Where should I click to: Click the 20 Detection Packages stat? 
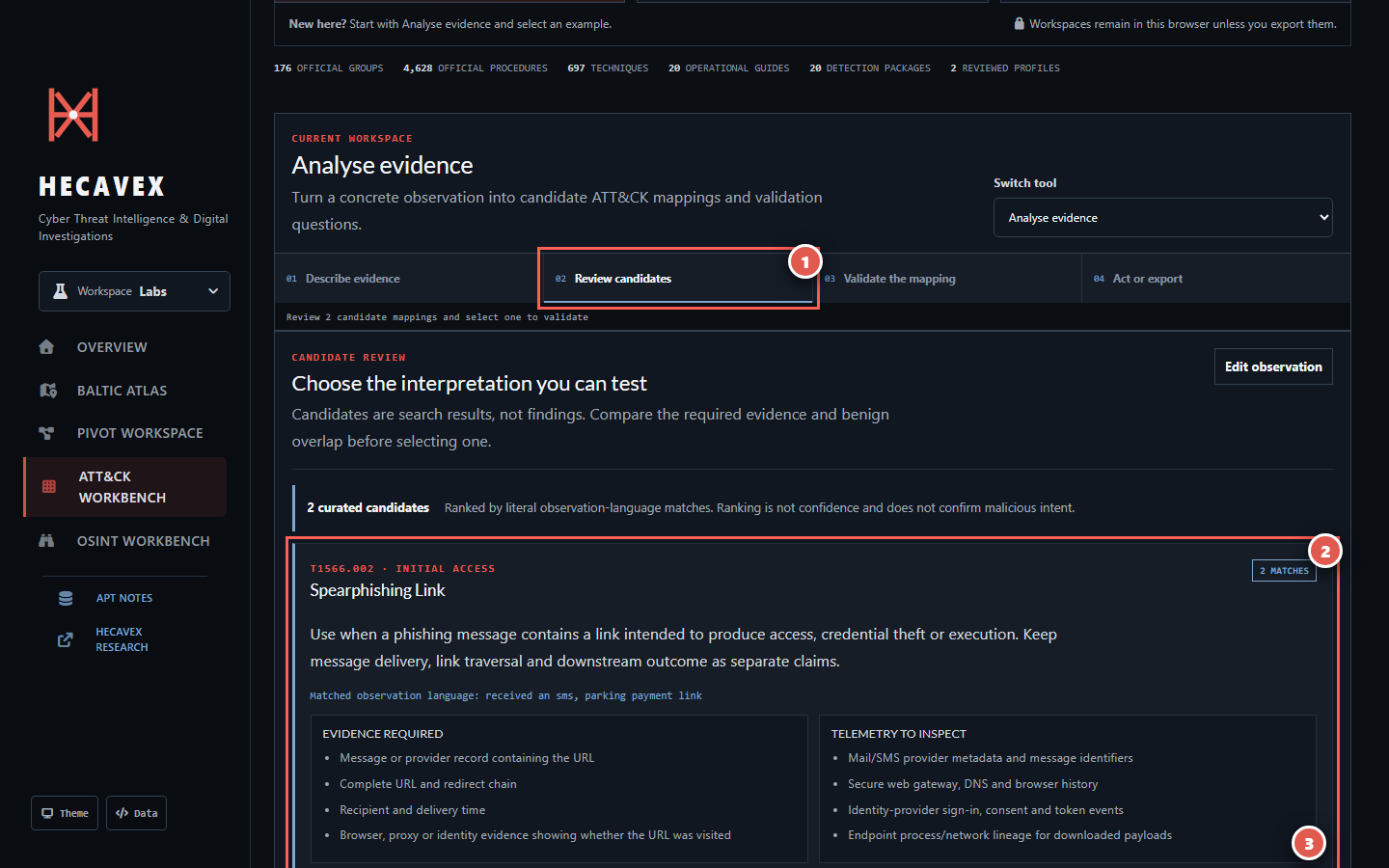click(x=870, y=68)
